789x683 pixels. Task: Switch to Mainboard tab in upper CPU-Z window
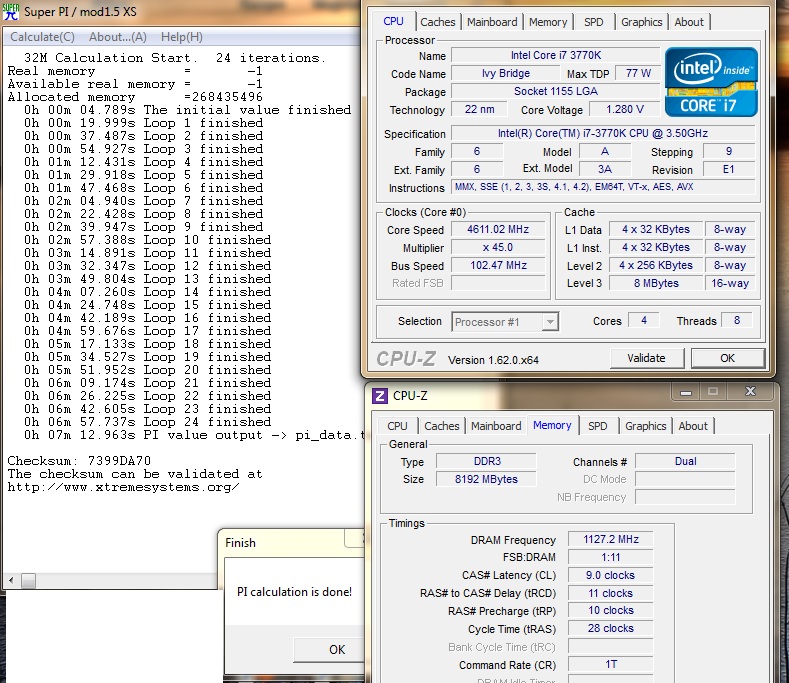pyautogui.click(x=492, y=22)
